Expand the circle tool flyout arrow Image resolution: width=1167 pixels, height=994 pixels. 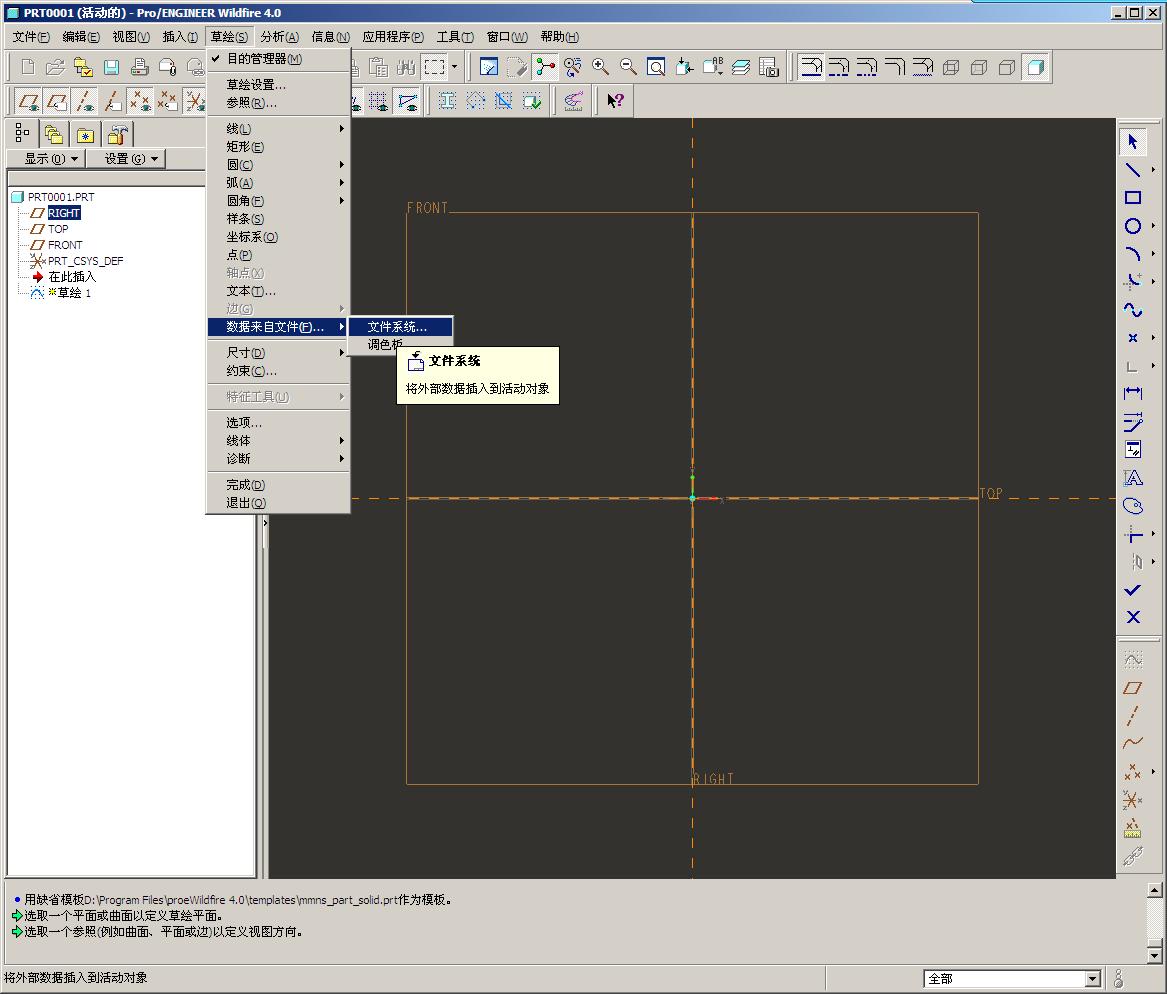pyautogui.click(x=1154, y=225)
